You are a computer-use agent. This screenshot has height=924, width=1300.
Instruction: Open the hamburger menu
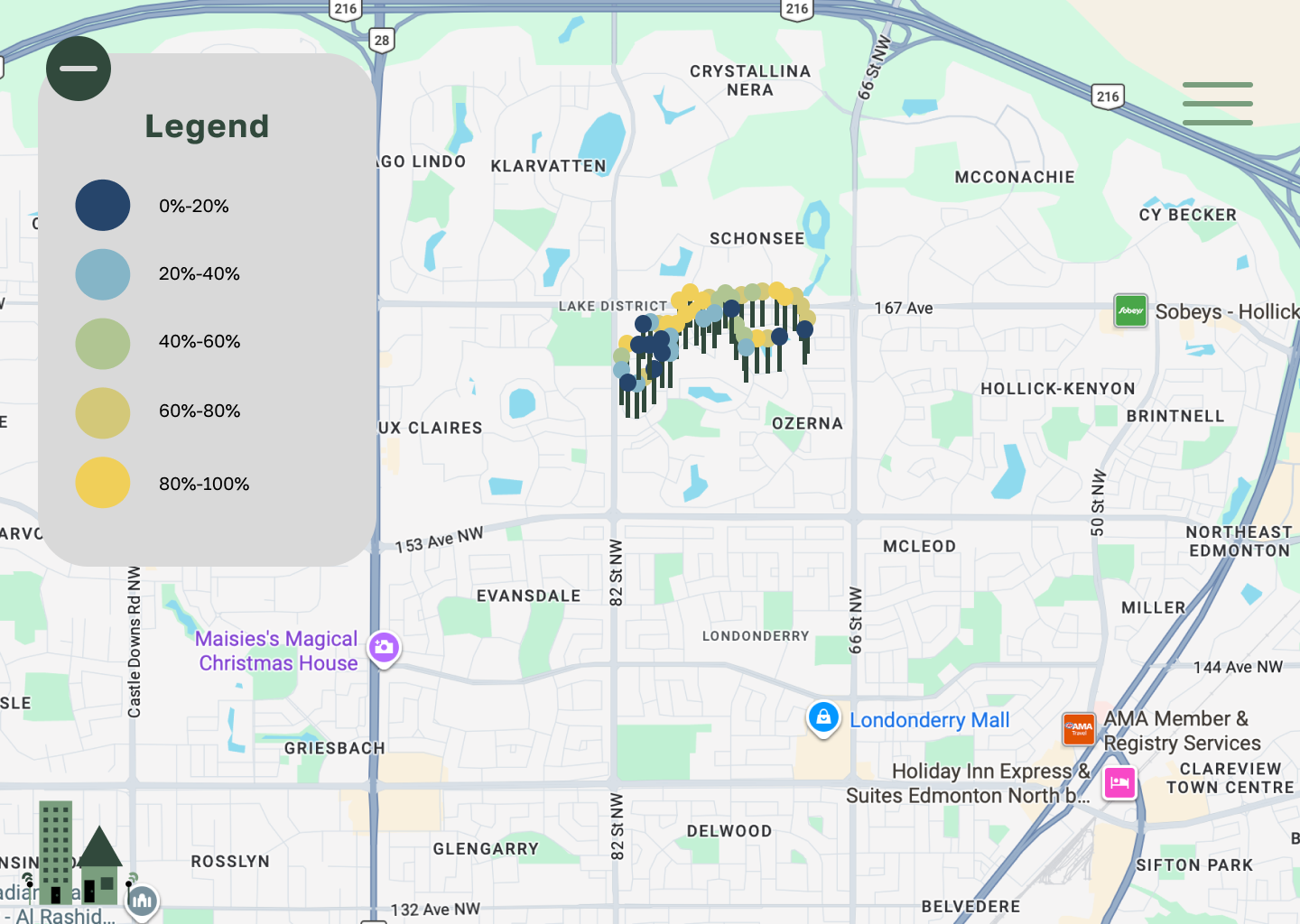click(1218, 104)
